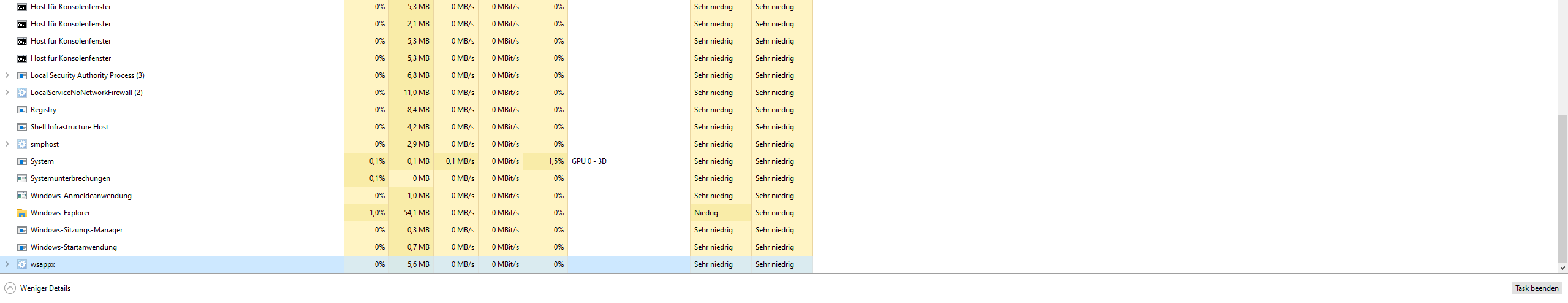Click the 2,9 MB memory value
The width and height of the screenshot is (1568, 303).
pos(419,144)
